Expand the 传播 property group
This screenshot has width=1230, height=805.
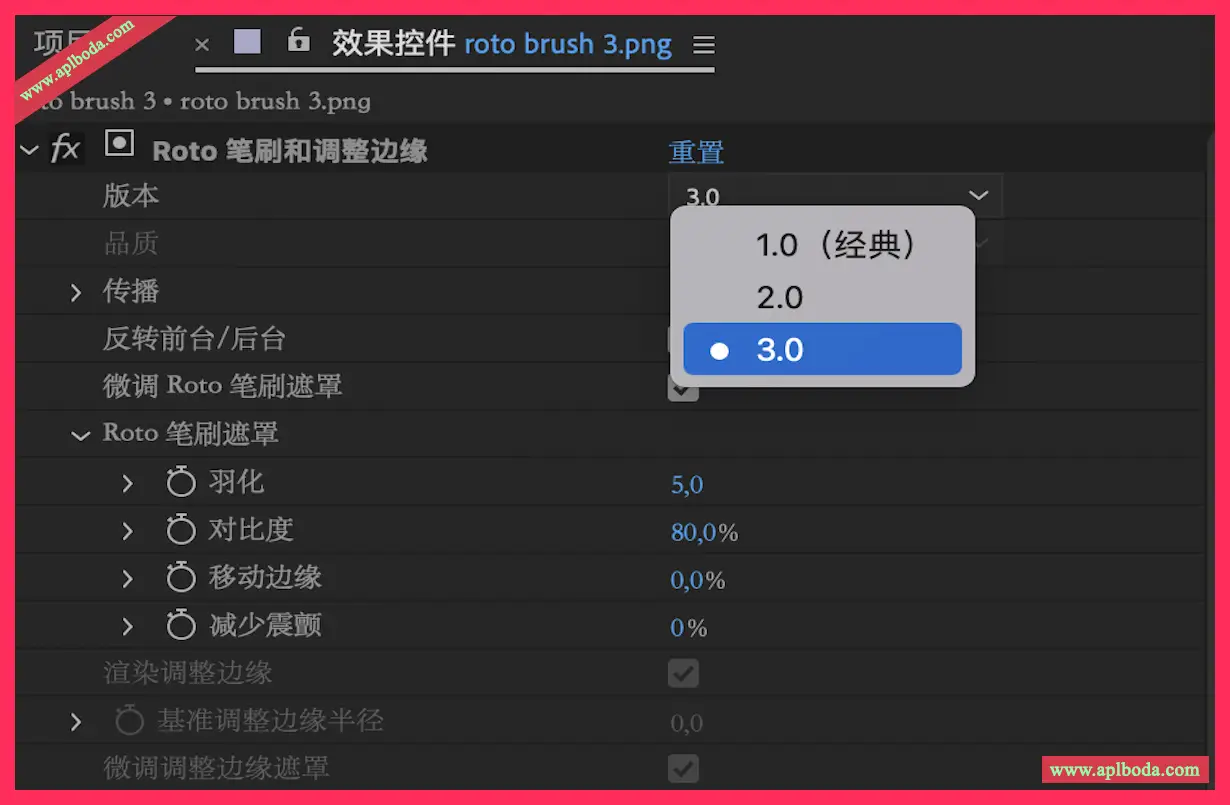tap(76, 292)
